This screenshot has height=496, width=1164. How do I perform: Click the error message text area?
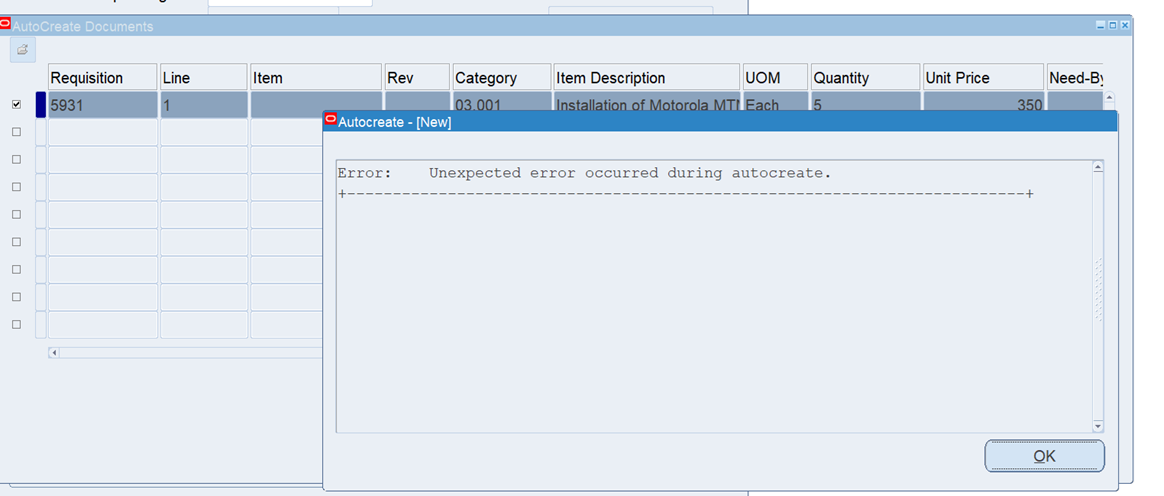(714, 296)
